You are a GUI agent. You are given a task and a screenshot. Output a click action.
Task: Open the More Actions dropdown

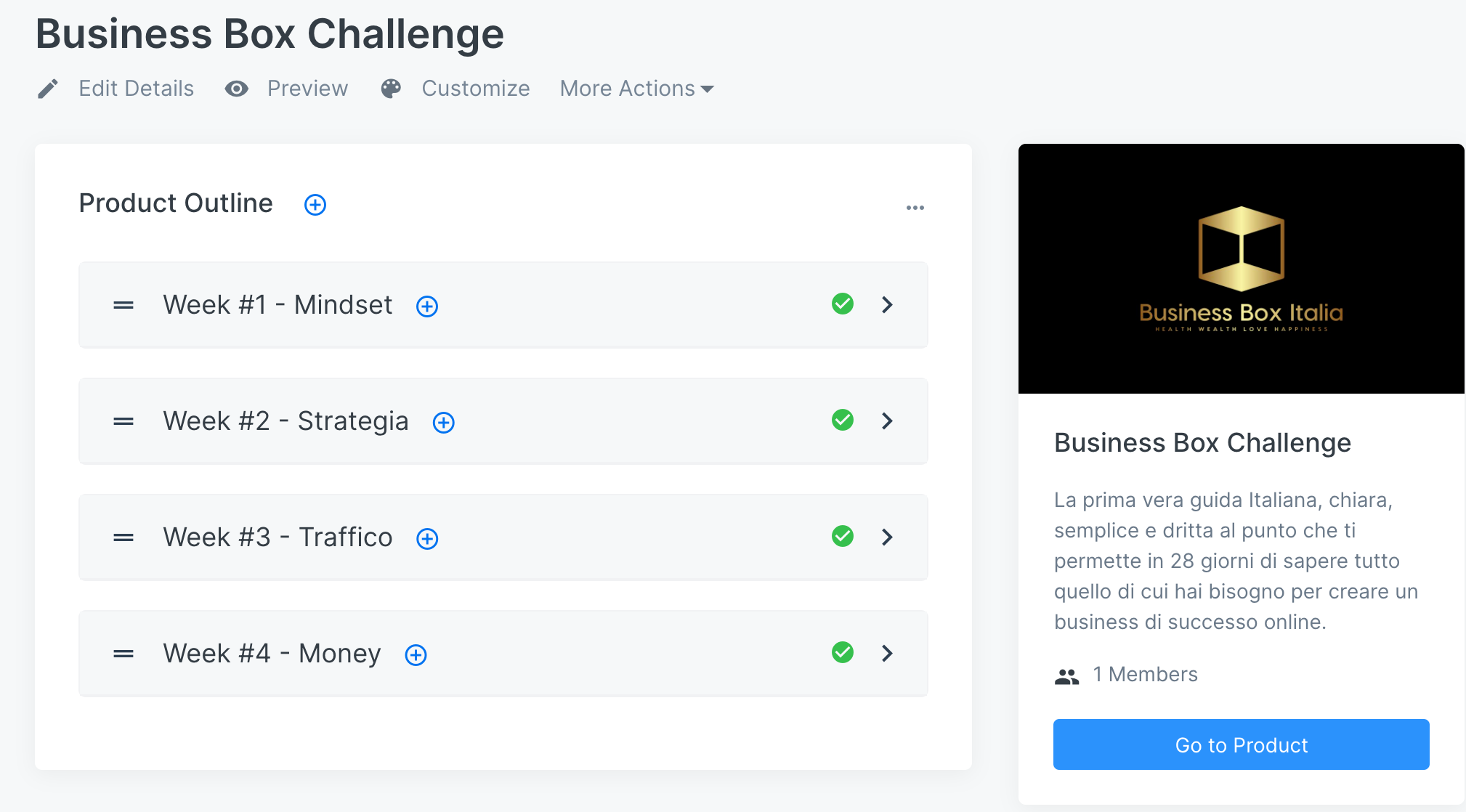[636, 89]
